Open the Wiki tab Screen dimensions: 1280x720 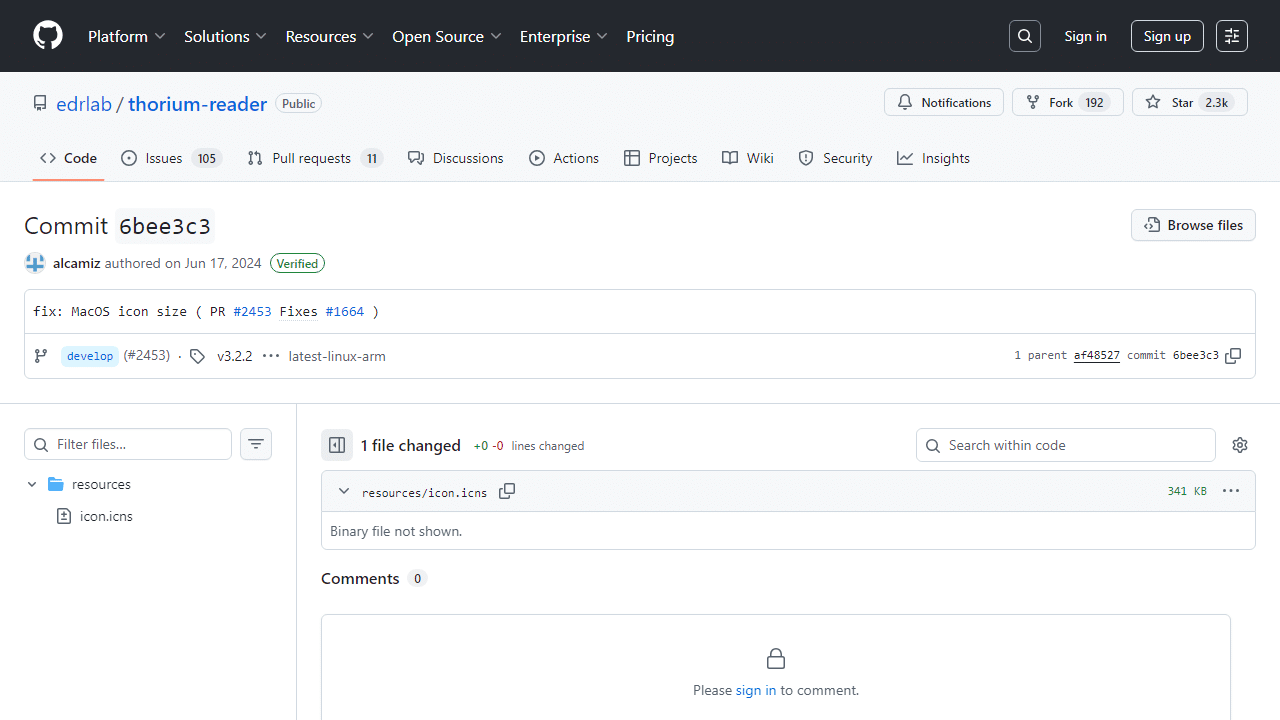coord(748,158)
